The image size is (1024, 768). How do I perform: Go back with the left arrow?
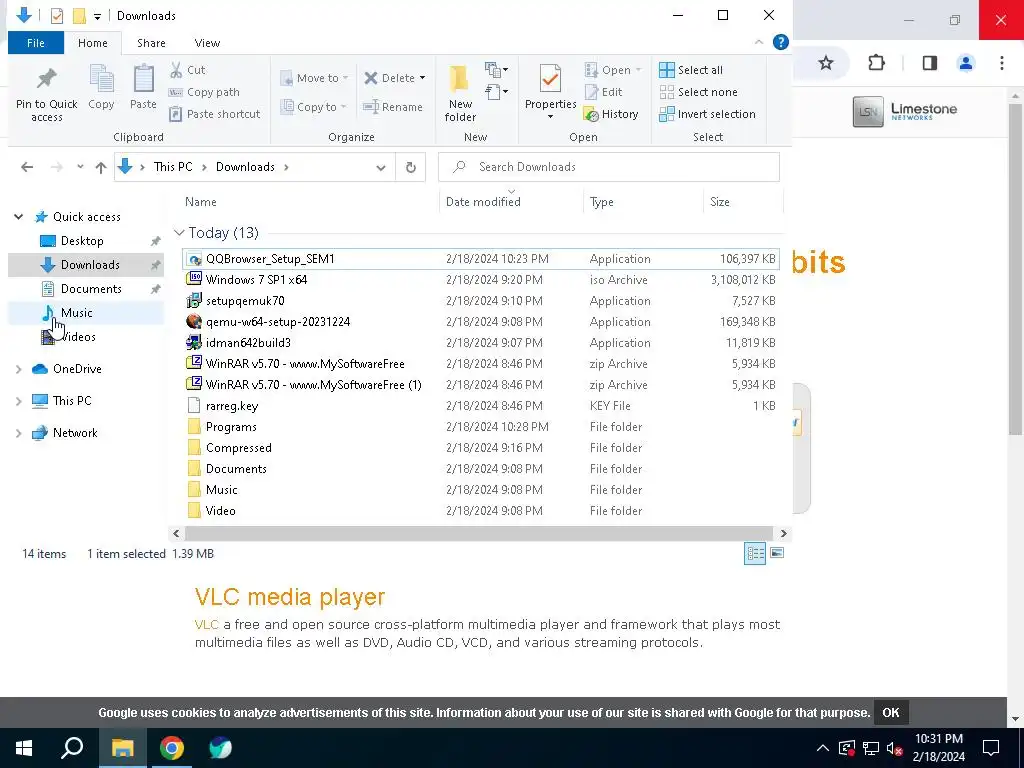point(27,167)
